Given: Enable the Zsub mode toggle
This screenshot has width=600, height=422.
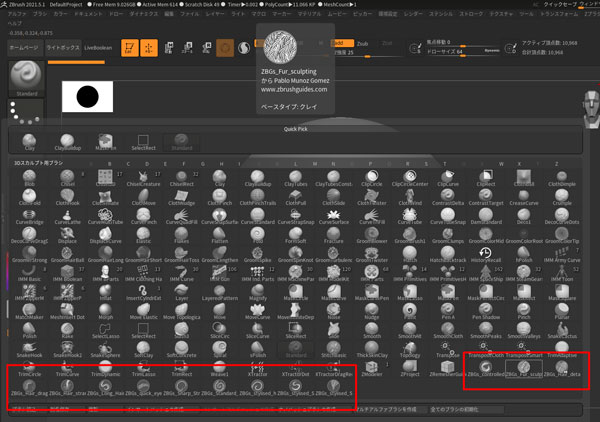Looking at the screenshot, I should (363, 44).
